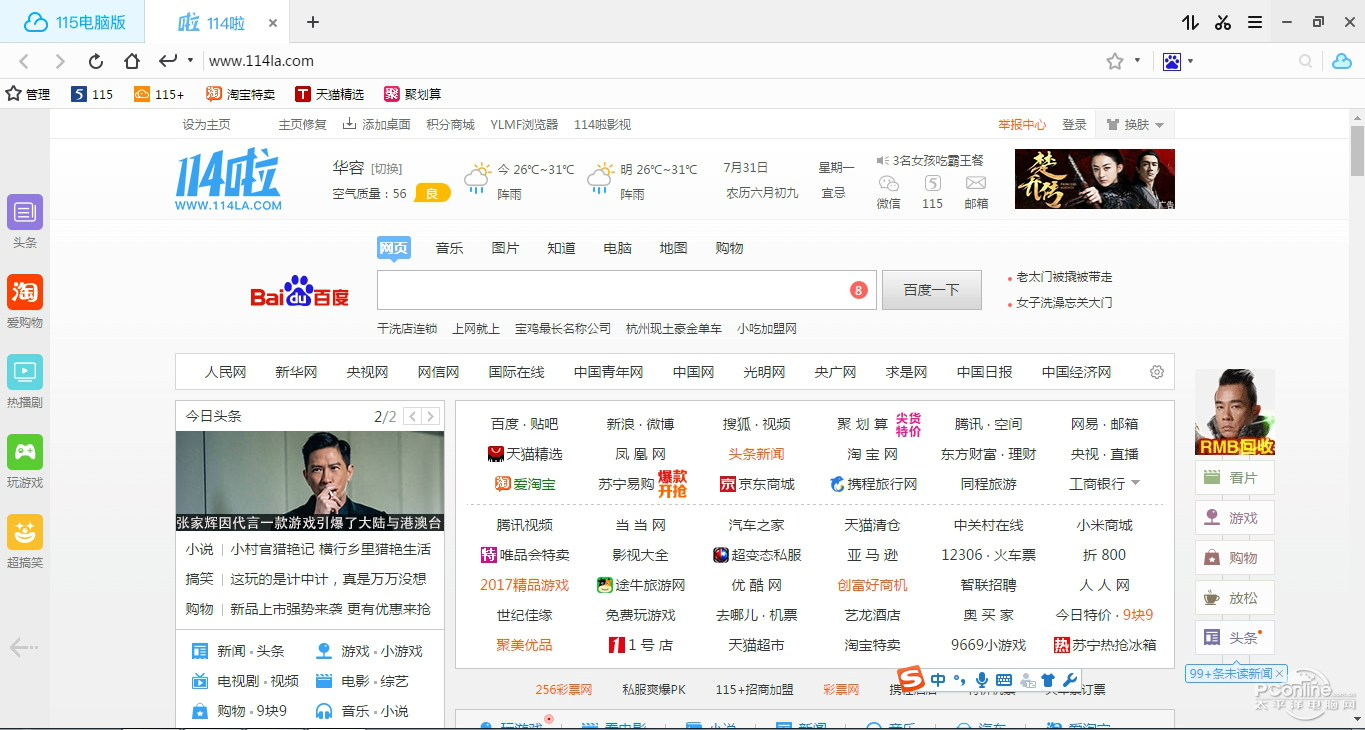Screen dimensions: 1365x730
Task: Expand the 工商银行 row dropdown arrow
Action: tap(1135, 483)
